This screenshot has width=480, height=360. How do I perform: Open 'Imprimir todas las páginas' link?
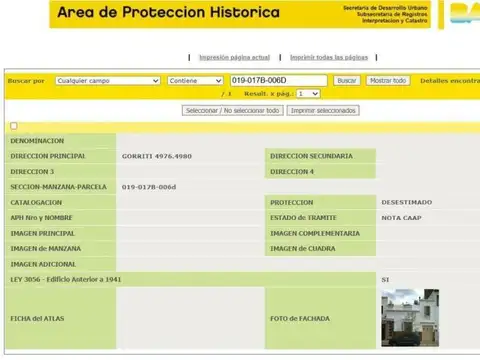coord(329,57)
